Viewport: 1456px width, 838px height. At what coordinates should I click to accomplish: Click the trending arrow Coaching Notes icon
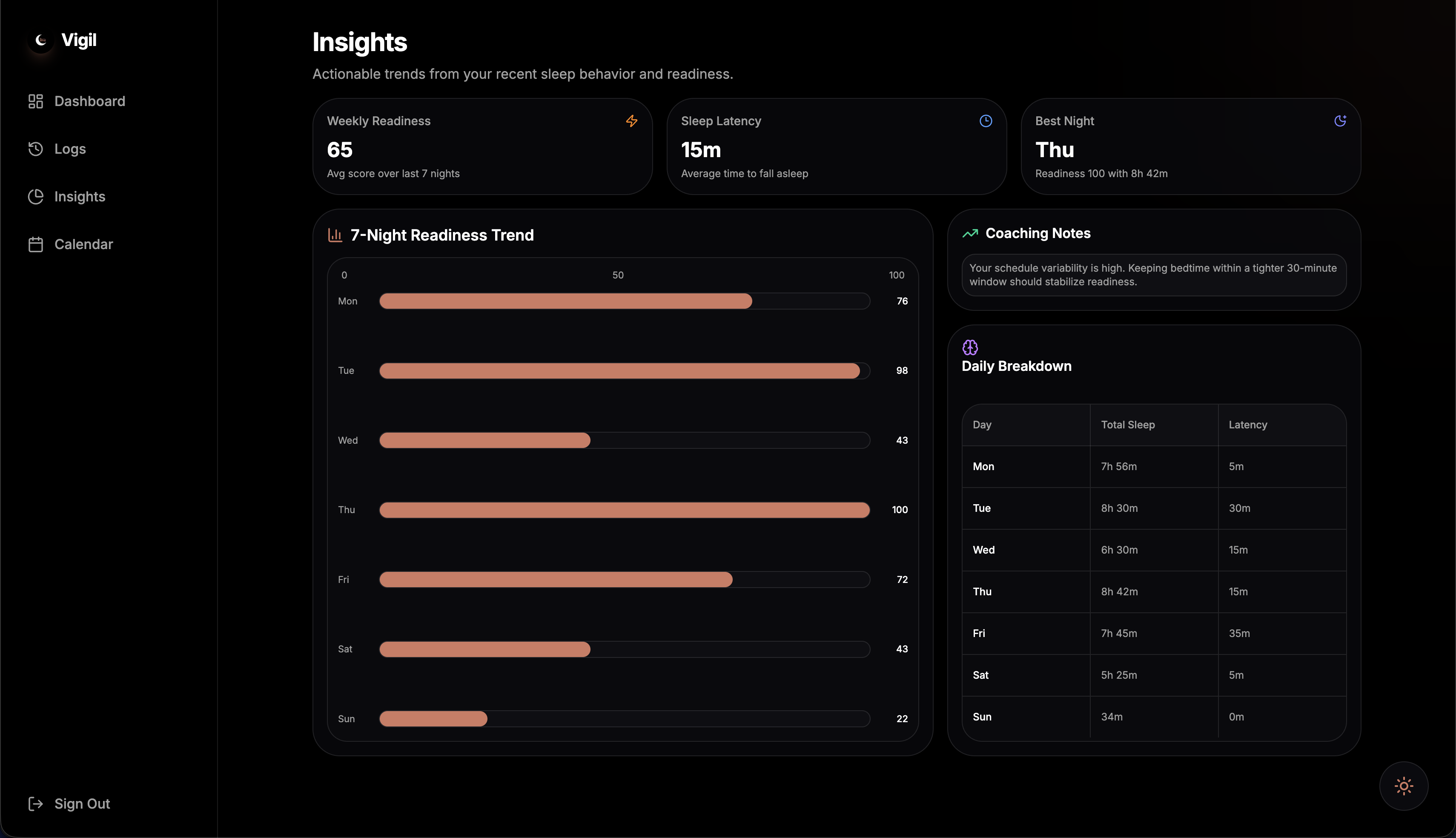click(x=970, y=233)
